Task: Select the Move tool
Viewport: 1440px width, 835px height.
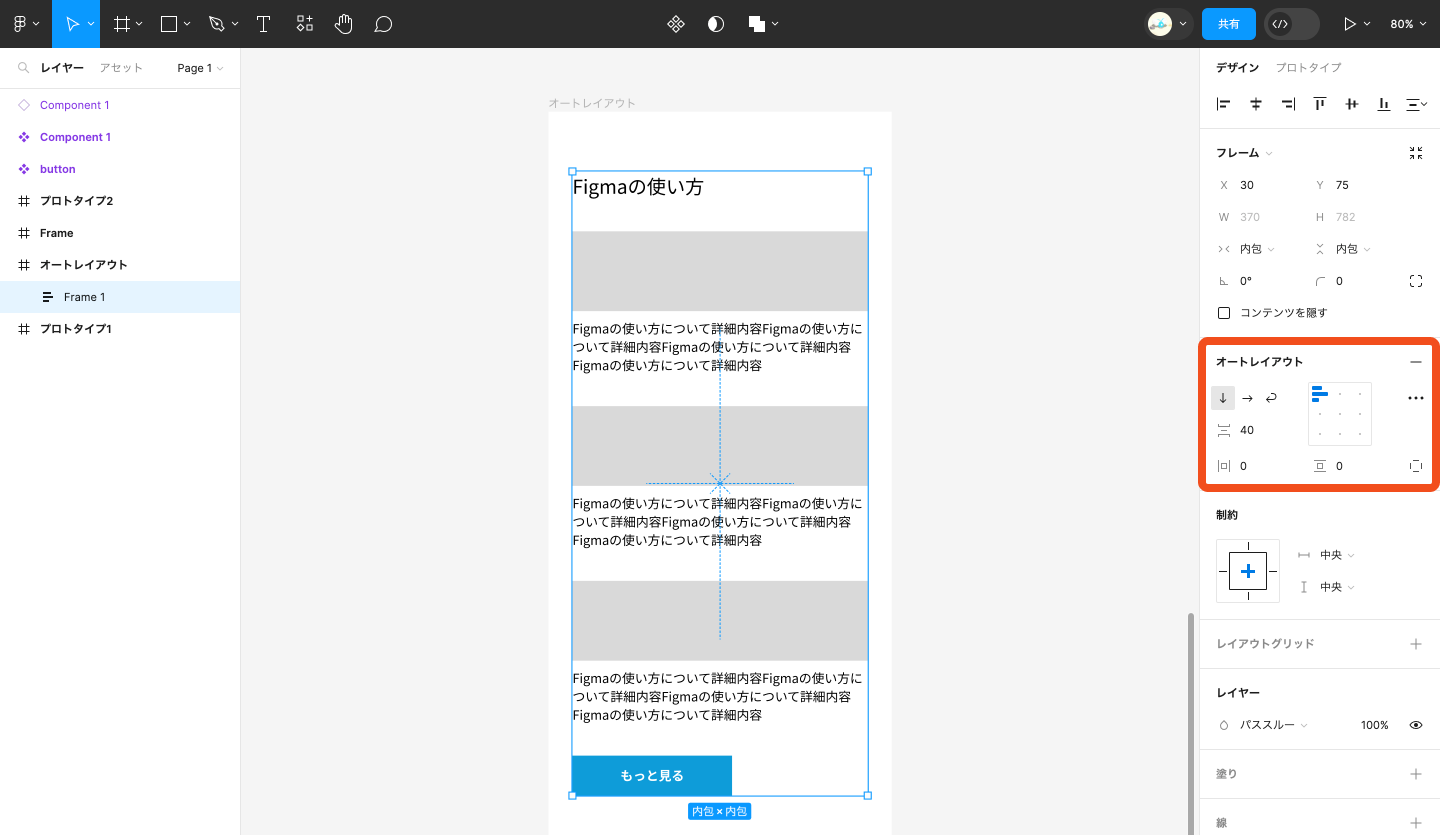Action: click(x=72, y=24)
